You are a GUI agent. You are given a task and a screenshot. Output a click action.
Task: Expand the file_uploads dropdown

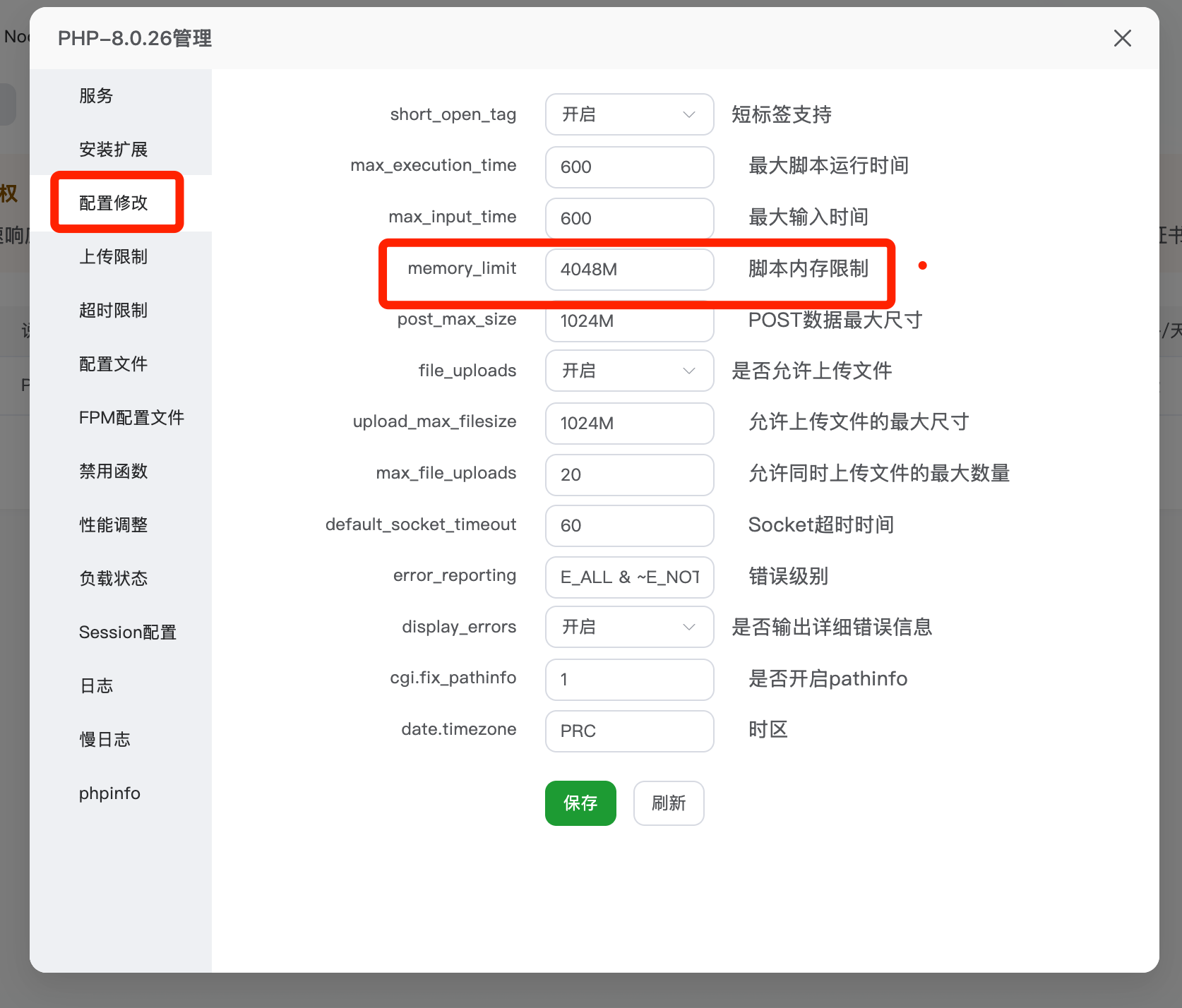coord(628,371)
